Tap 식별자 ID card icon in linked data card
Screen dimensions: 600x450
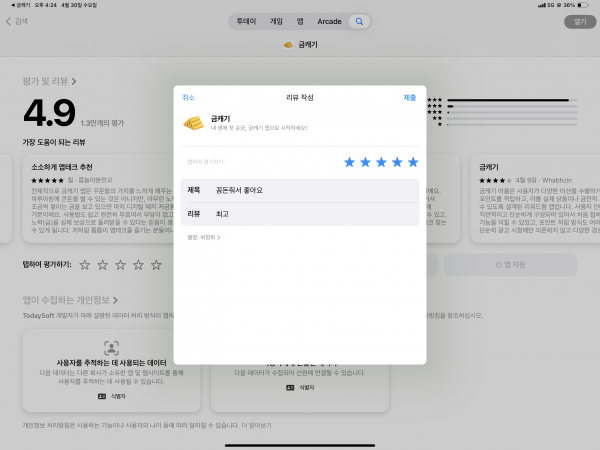click(x=290, y=388)
